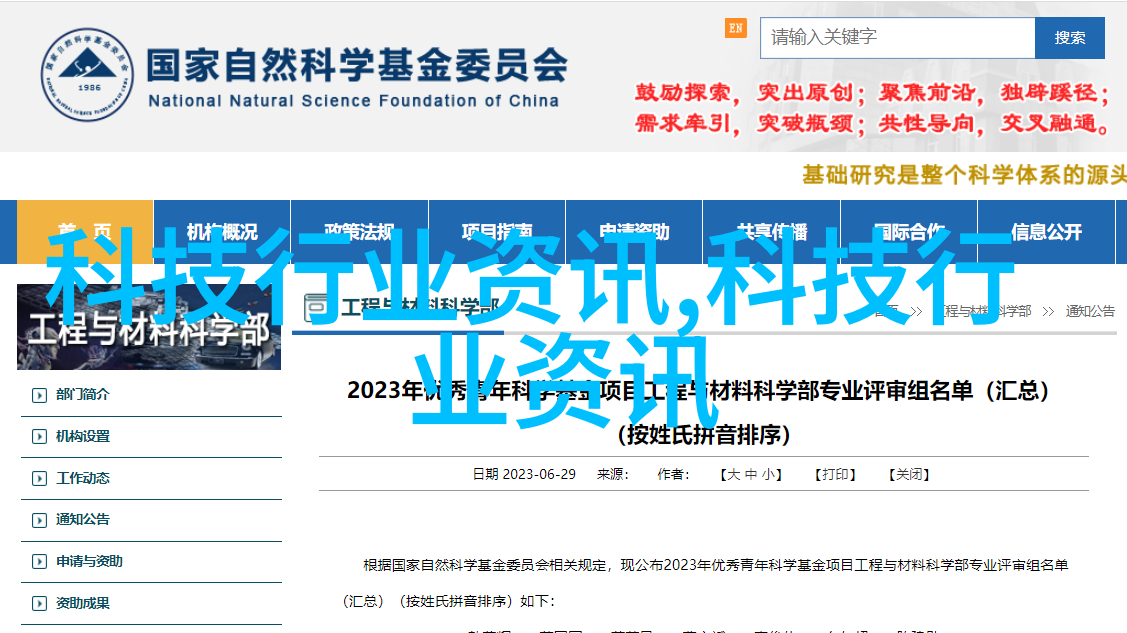This screenshot has width=1127, height=633.
Task: Click the arrow icon beside 工作动态
Action: point(39,479)
